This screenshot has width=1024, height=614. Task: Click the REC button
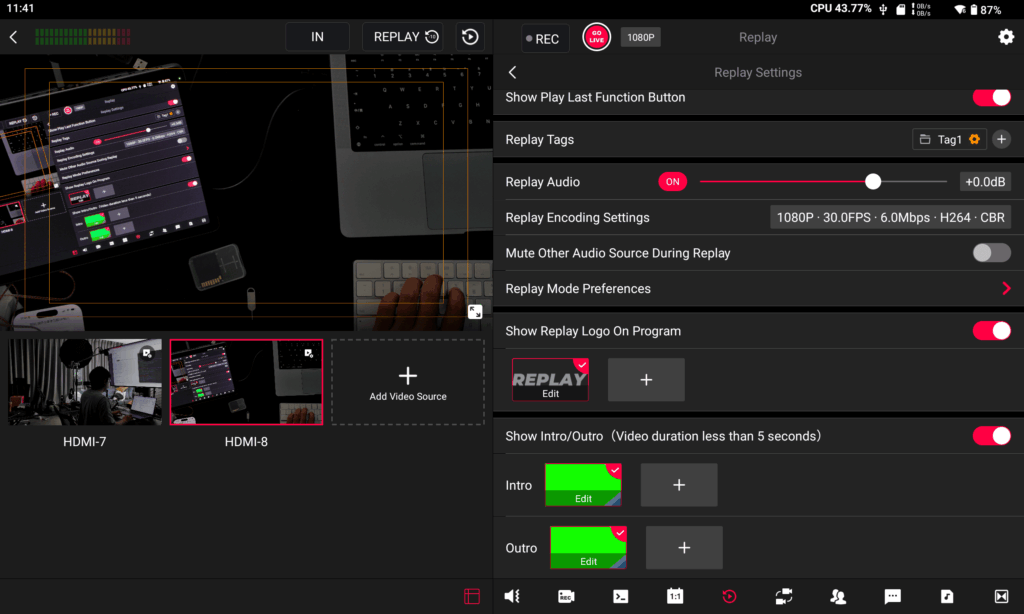[x=543, y=39]
